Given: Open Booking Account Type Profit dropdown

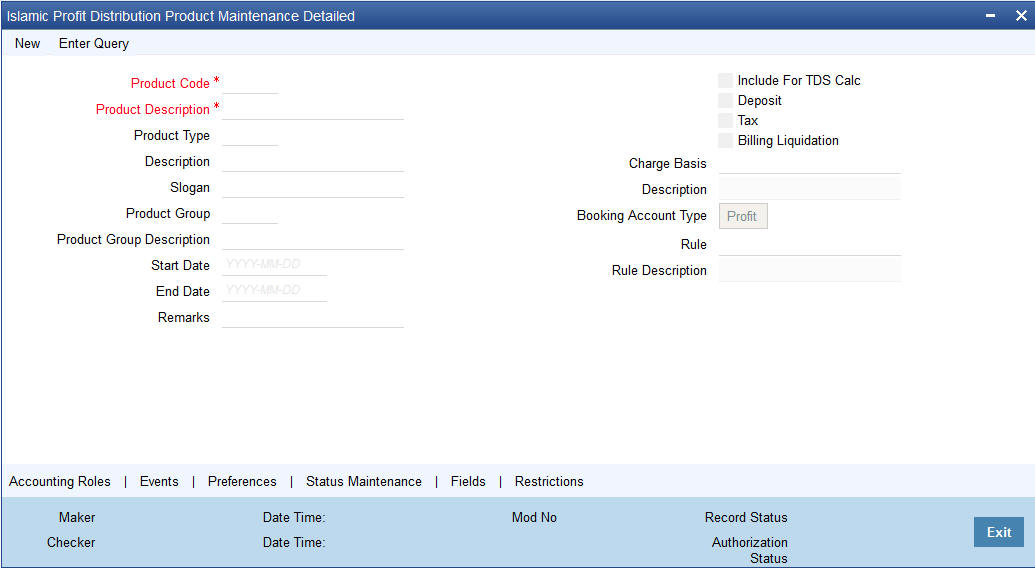Looking at the screenshot, I should point(743,216).
